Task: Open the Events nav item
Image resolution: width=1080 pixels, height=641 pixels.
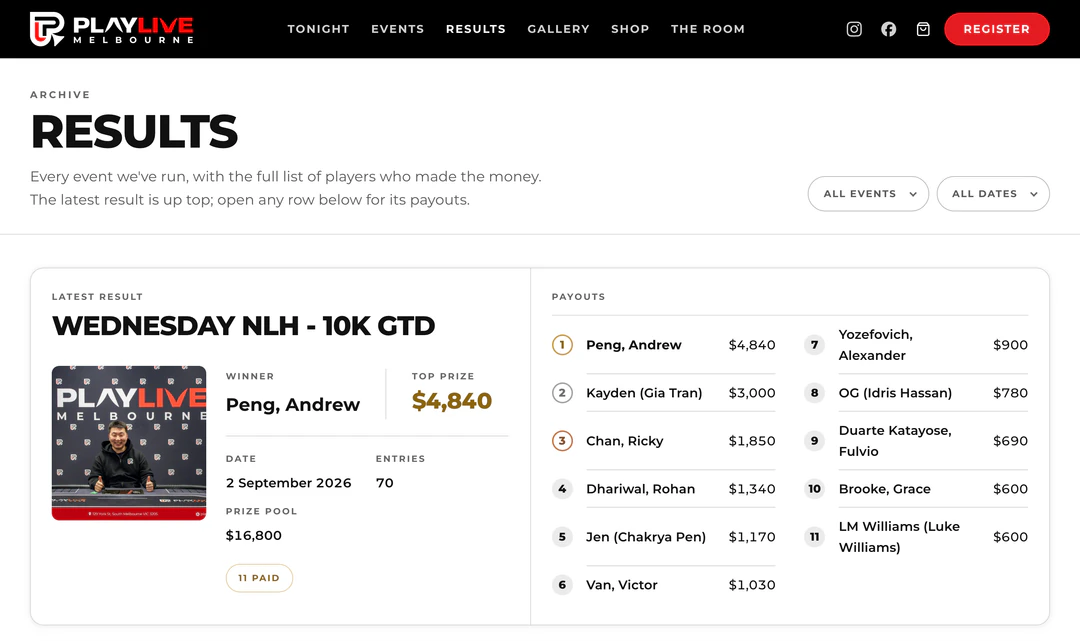Action: click(x=397, y=29)
